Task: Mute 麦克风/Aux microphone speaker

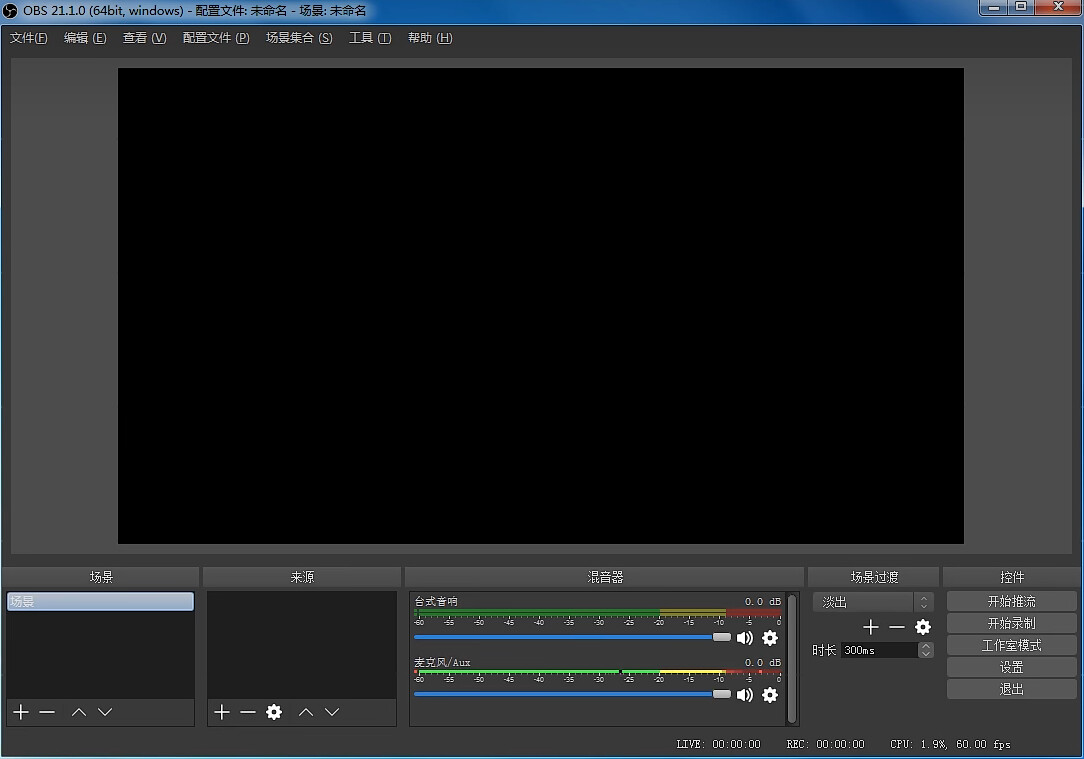Action: pyautogui.click(x=745, y=695)
